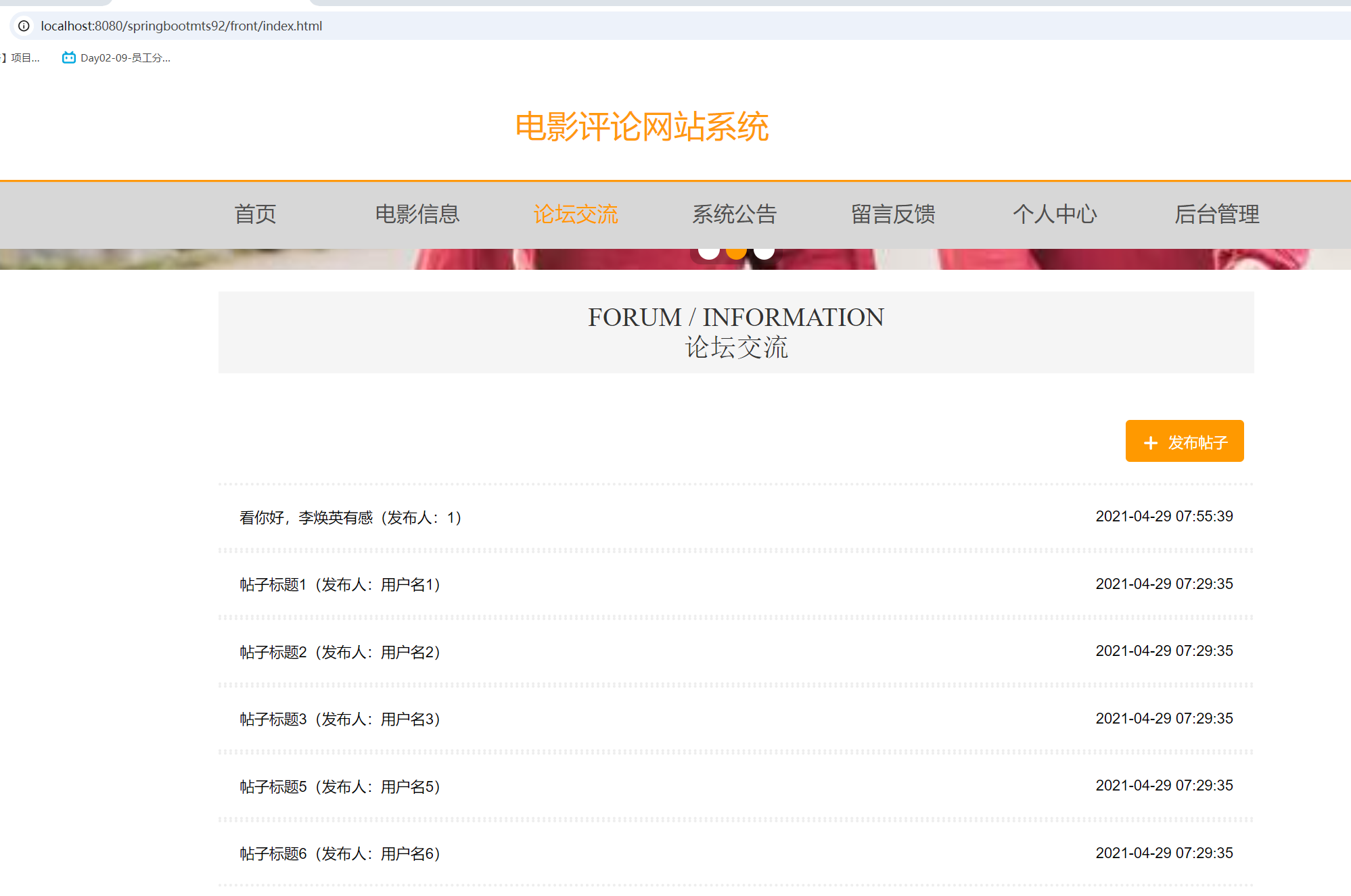Click the plus icon on 发布帖子 button
Viewport: 1351px width, 896px height.
click(1150, 443)
